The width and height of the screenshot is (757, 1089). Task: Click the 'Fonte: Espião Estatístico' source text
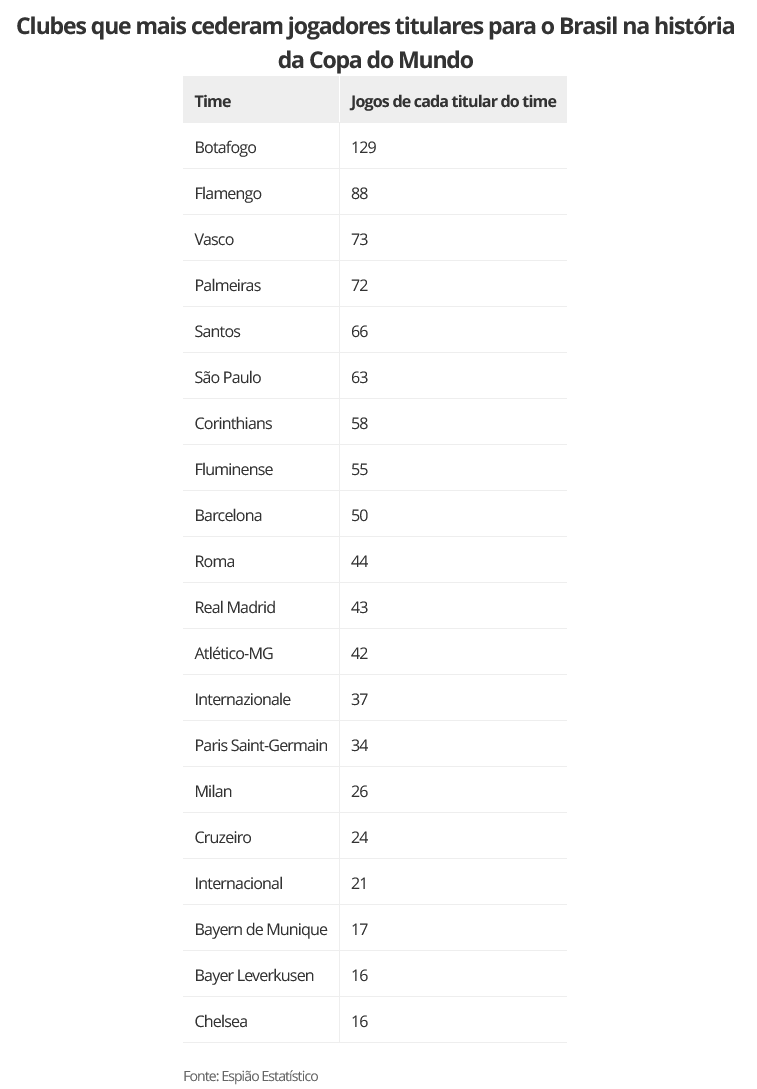(250, 1075)
